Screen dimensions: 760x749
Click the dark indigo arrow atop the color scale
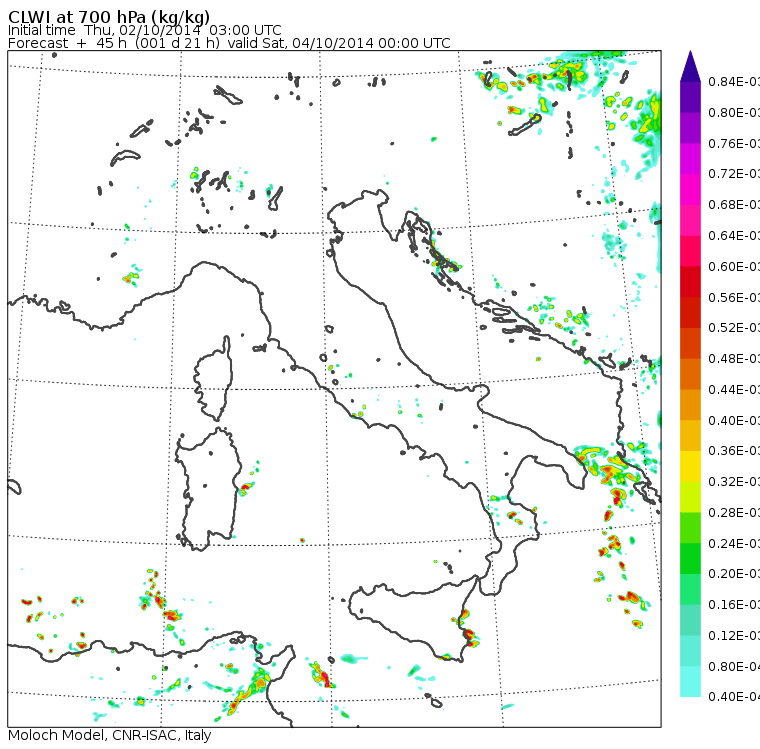click(x=690, y=66)
